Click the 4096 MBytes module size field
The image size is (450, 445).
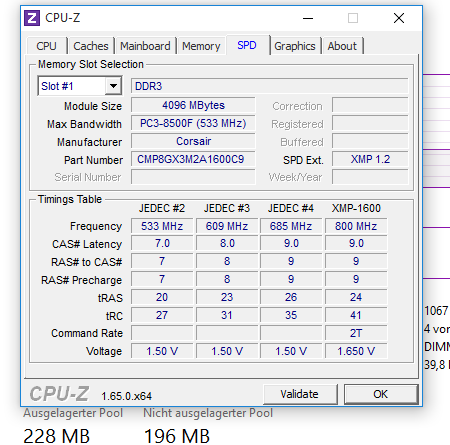click(x=193, y=105)
